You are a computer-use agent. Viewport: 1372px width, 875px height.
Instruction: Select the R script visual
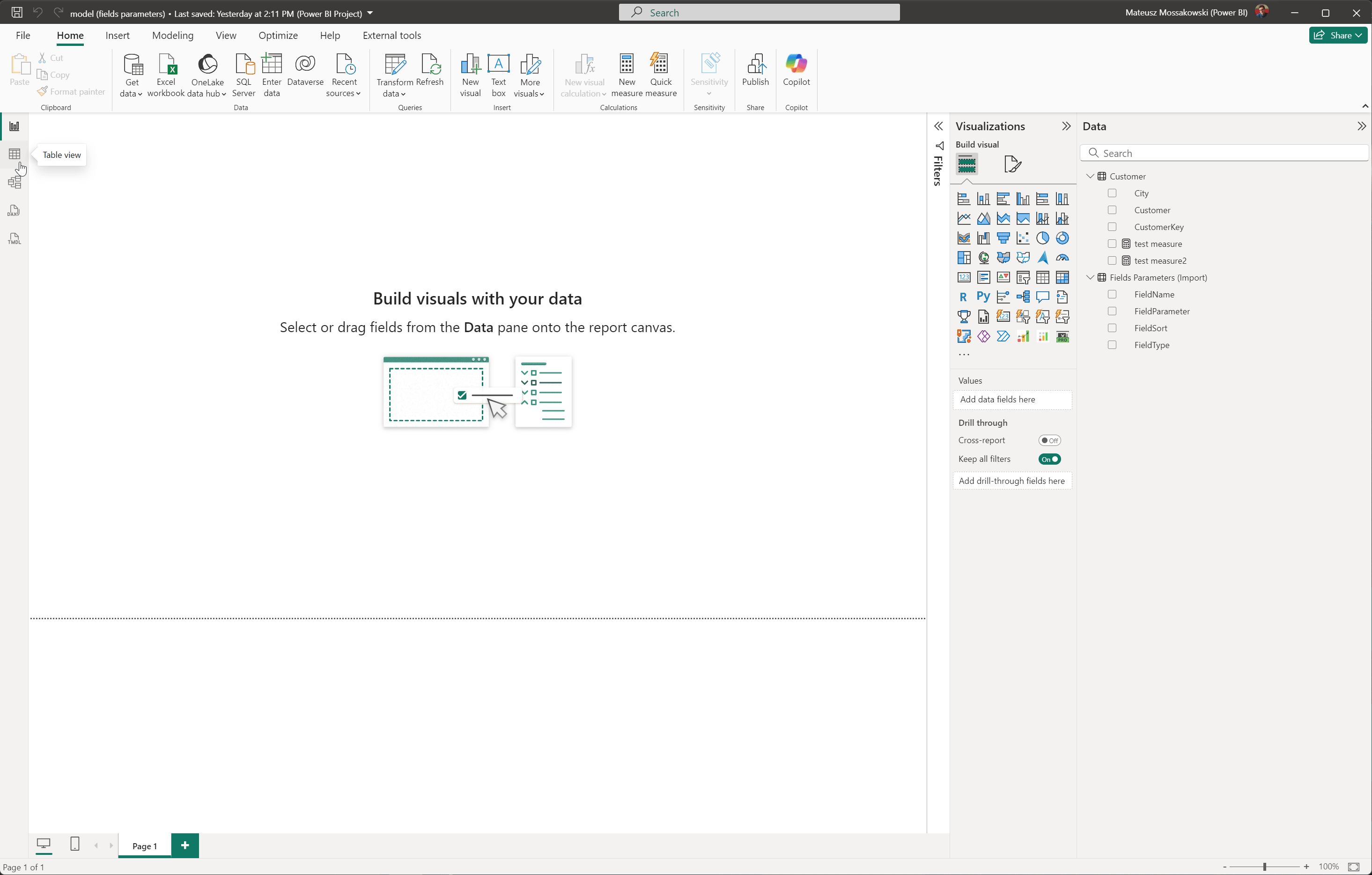coord(964,297)
